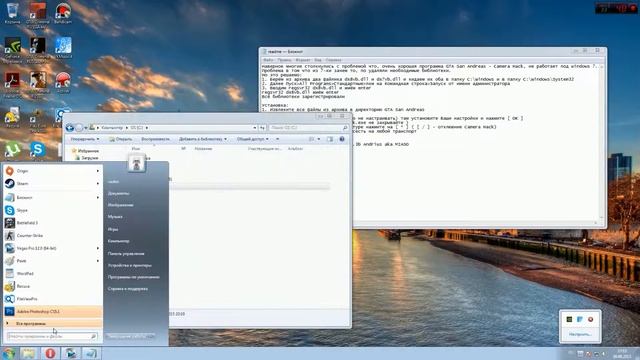Open Компьютер in the Start menu
This screenshot has width=640, height=360.
pos(119,241)
